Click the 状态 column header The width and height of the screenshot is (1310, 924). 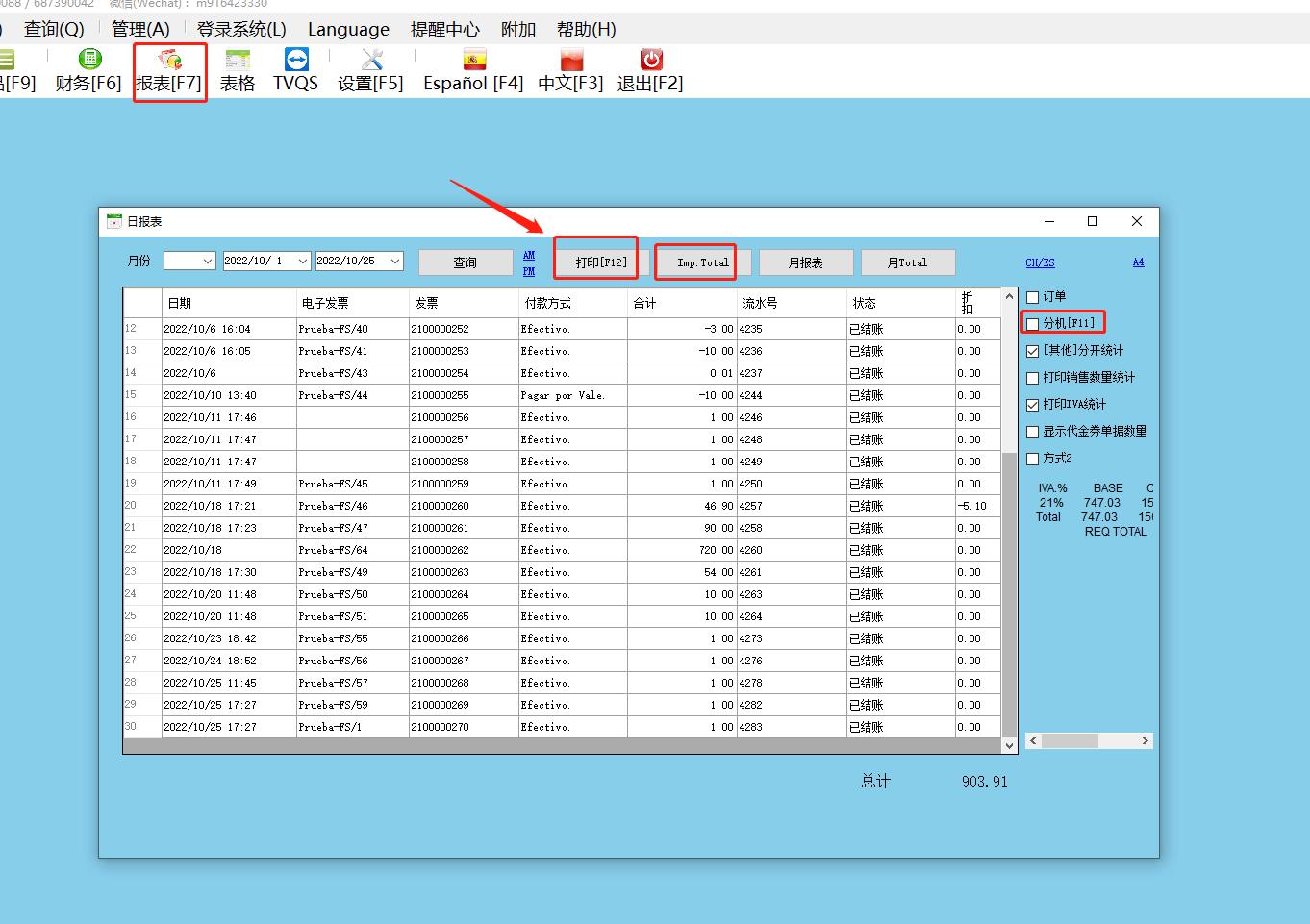tap(901, 303)
